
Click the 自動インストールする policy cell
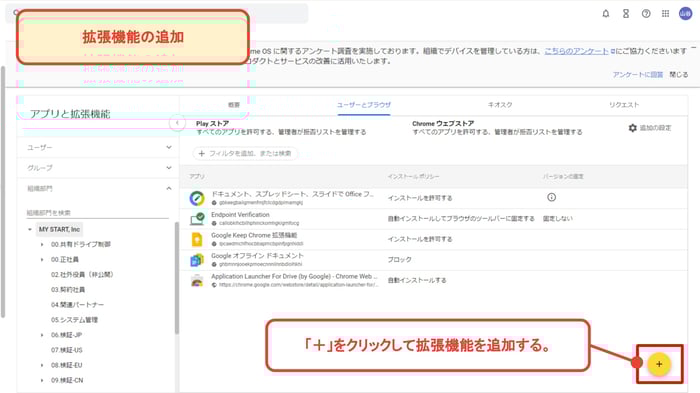click(417, 280)
